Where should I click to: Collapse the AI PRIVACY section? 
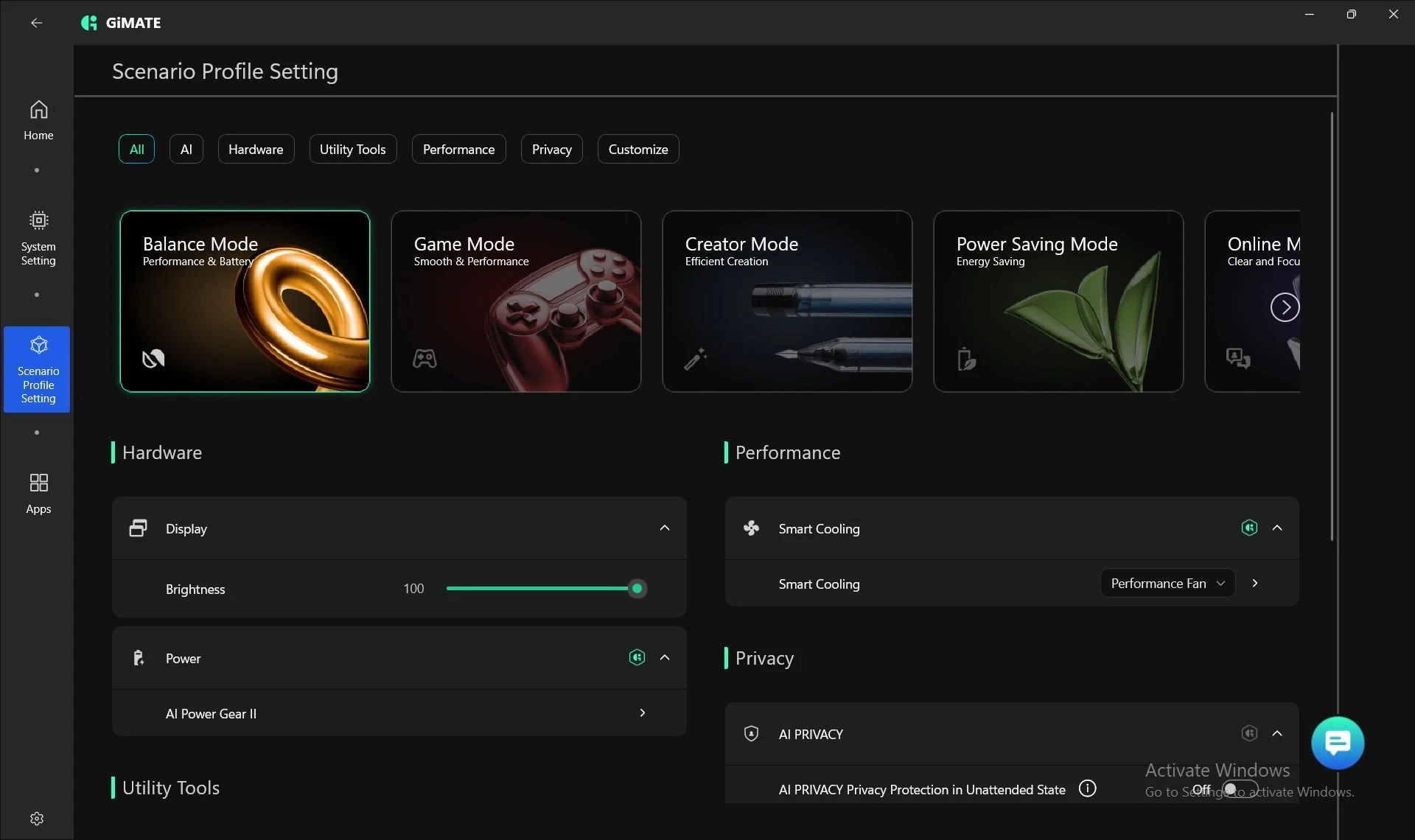[1277, 733]
